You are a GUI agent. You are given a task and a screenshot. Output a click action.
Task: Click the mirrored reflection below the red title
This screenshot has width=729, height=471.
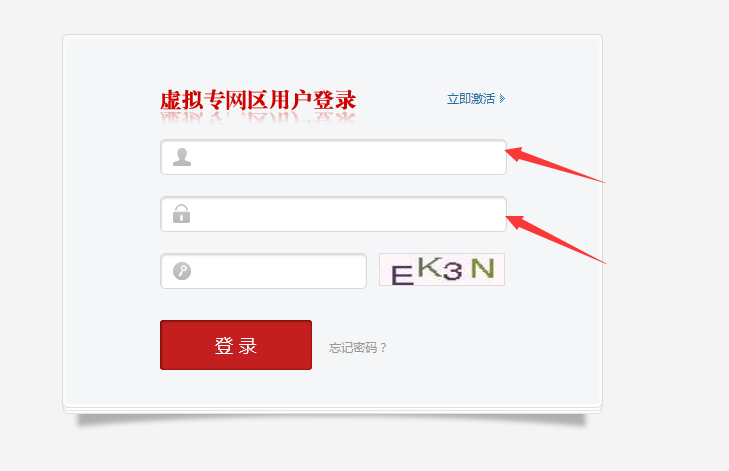(258, 119)
